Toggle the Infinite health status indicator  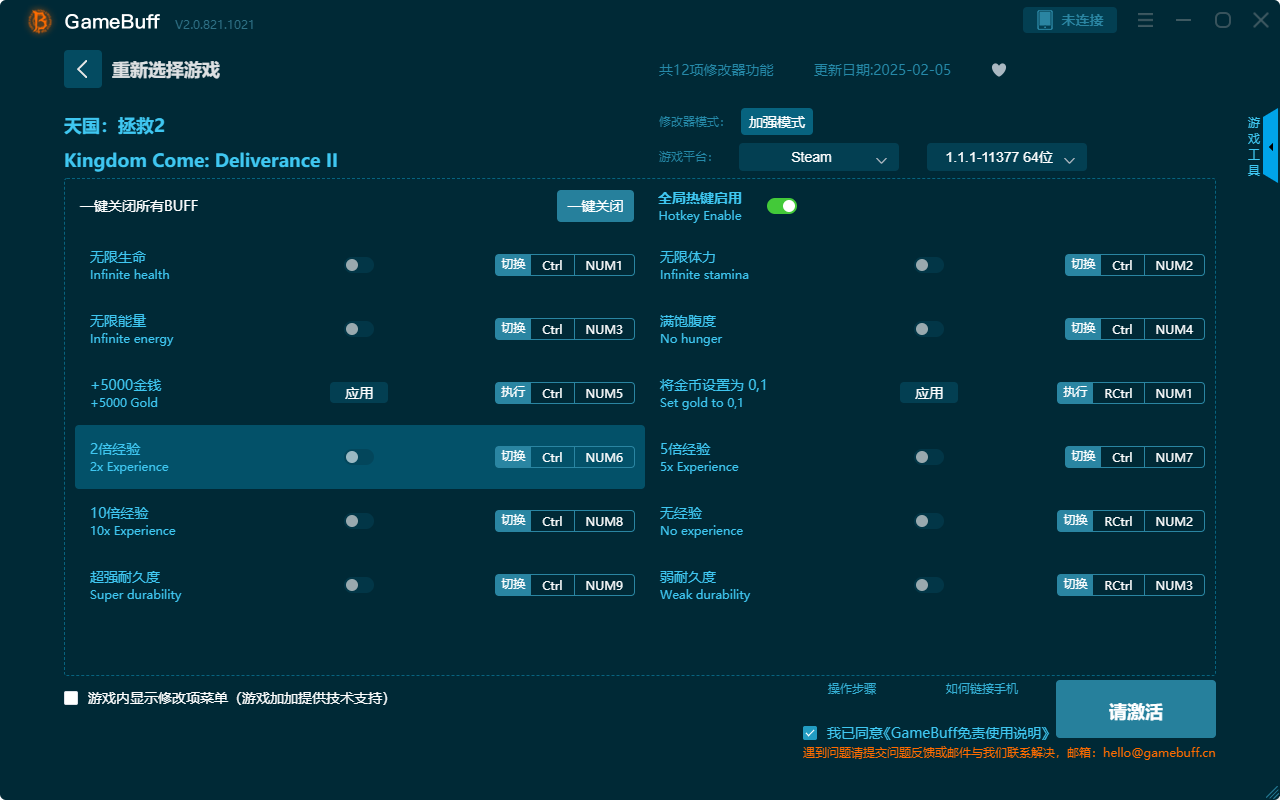pyautogui.click(x=359, y=264)
